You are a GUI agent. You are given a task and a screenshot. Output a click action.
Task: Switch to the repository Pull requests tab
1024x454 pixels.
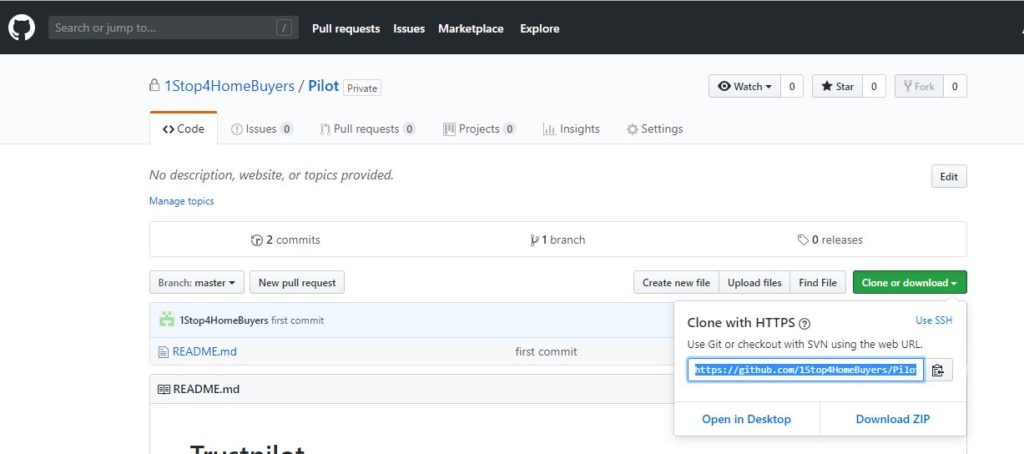(x=368, y=129)
